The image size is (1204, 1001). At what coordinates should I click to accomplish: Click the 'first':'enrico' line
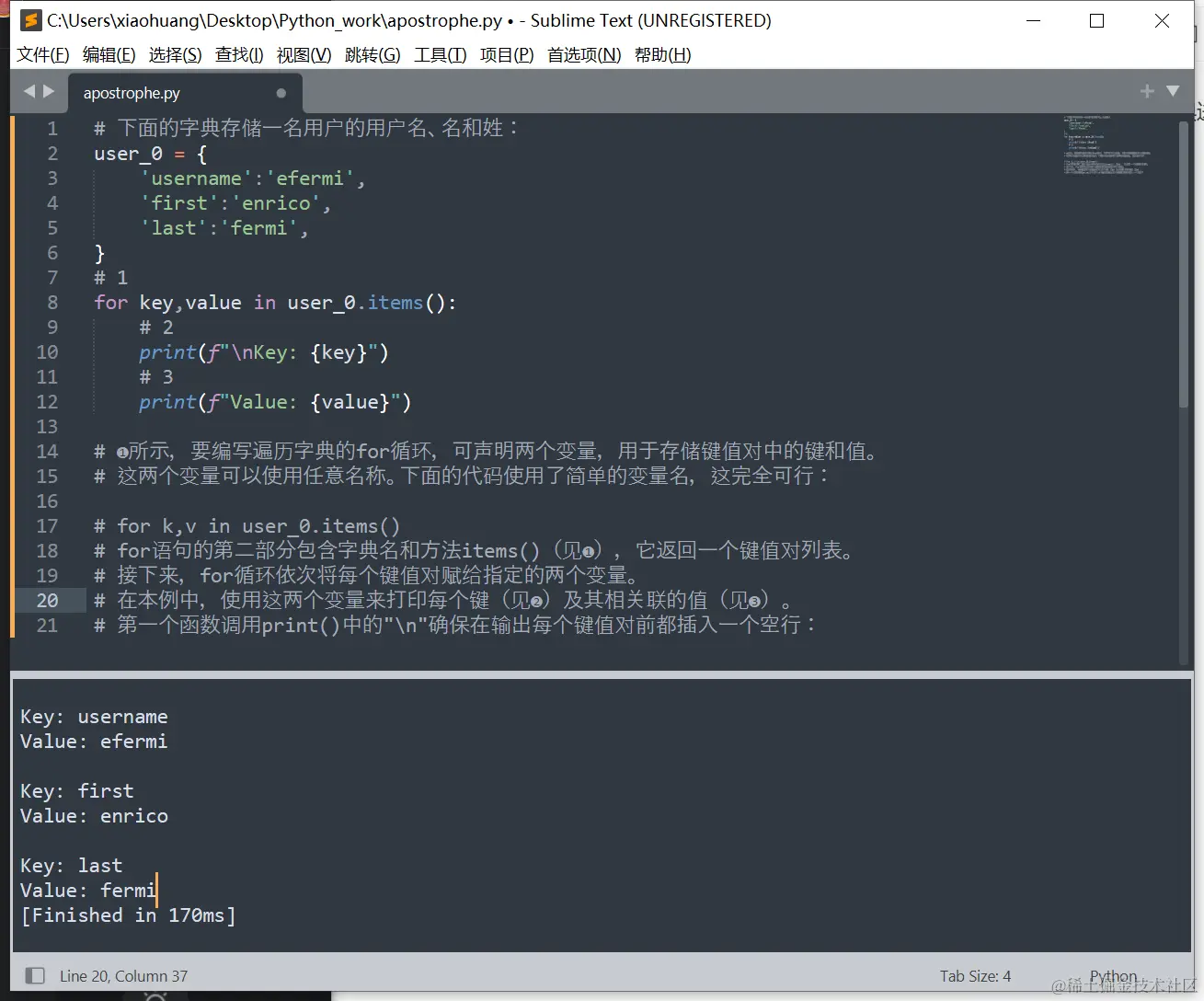[235, 203]
